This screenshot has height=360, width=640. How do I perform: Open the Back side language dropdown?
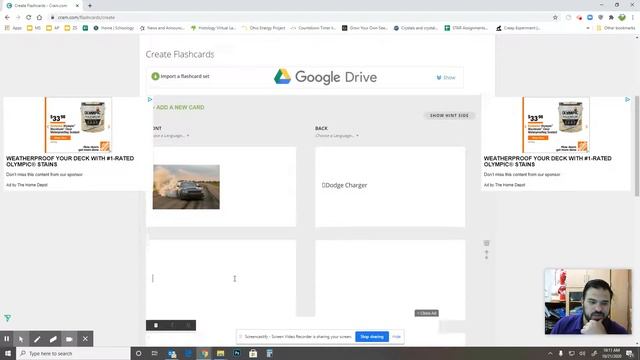coord(337,136)
